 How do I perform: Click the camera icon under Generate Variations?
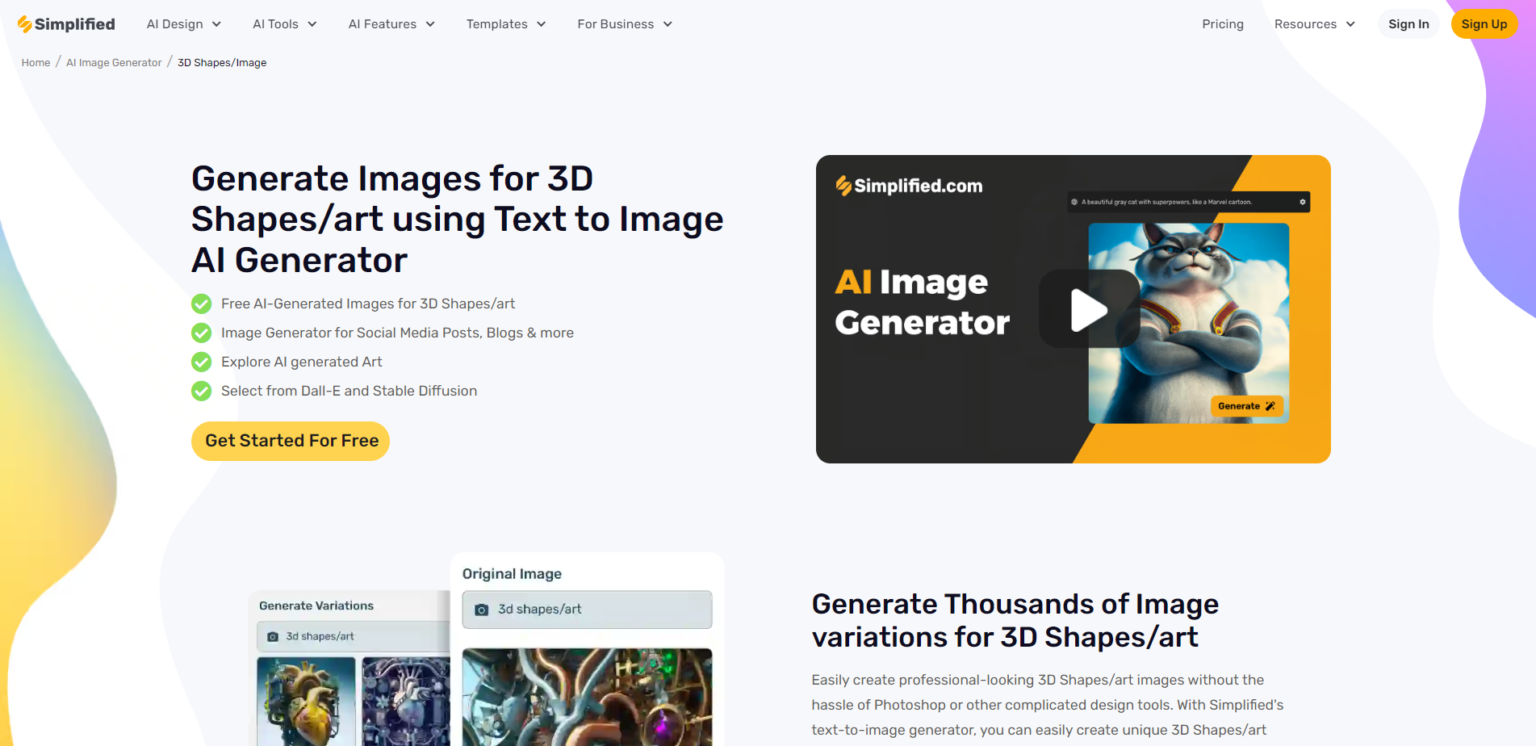coord(273,636)
